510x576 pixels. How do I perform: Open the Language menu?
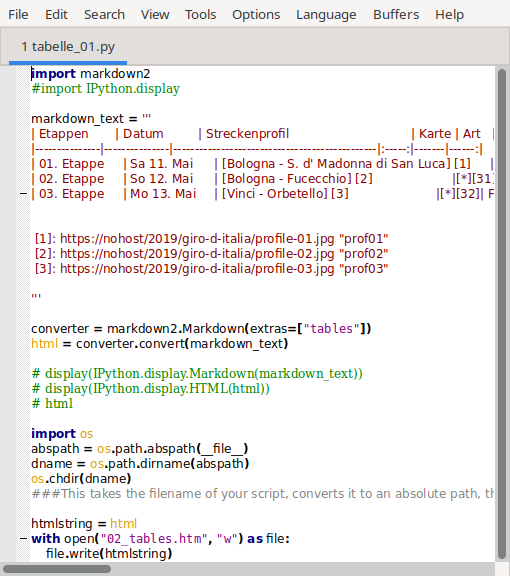click(x=326, y=15)
